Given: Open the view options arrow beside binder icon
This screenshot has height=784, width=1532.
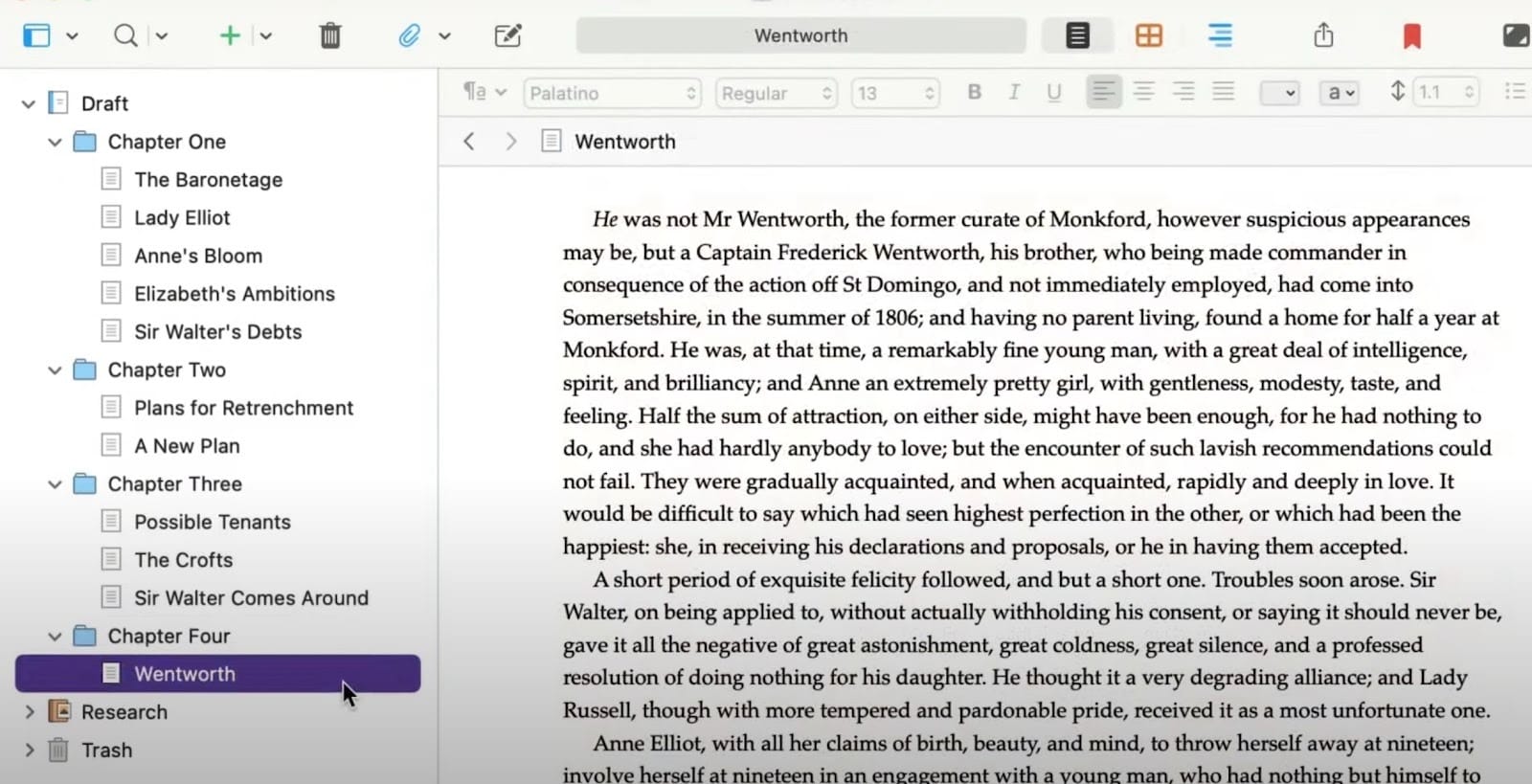Looking at the screenshot, I should point(72,36).
